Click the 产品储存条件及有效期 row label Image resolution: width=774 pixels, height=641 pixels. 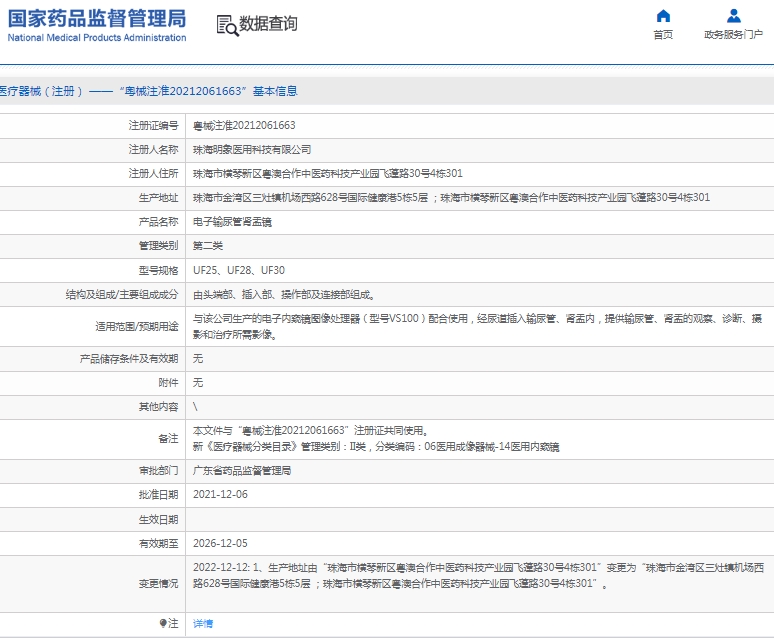(x=129, y=359)
